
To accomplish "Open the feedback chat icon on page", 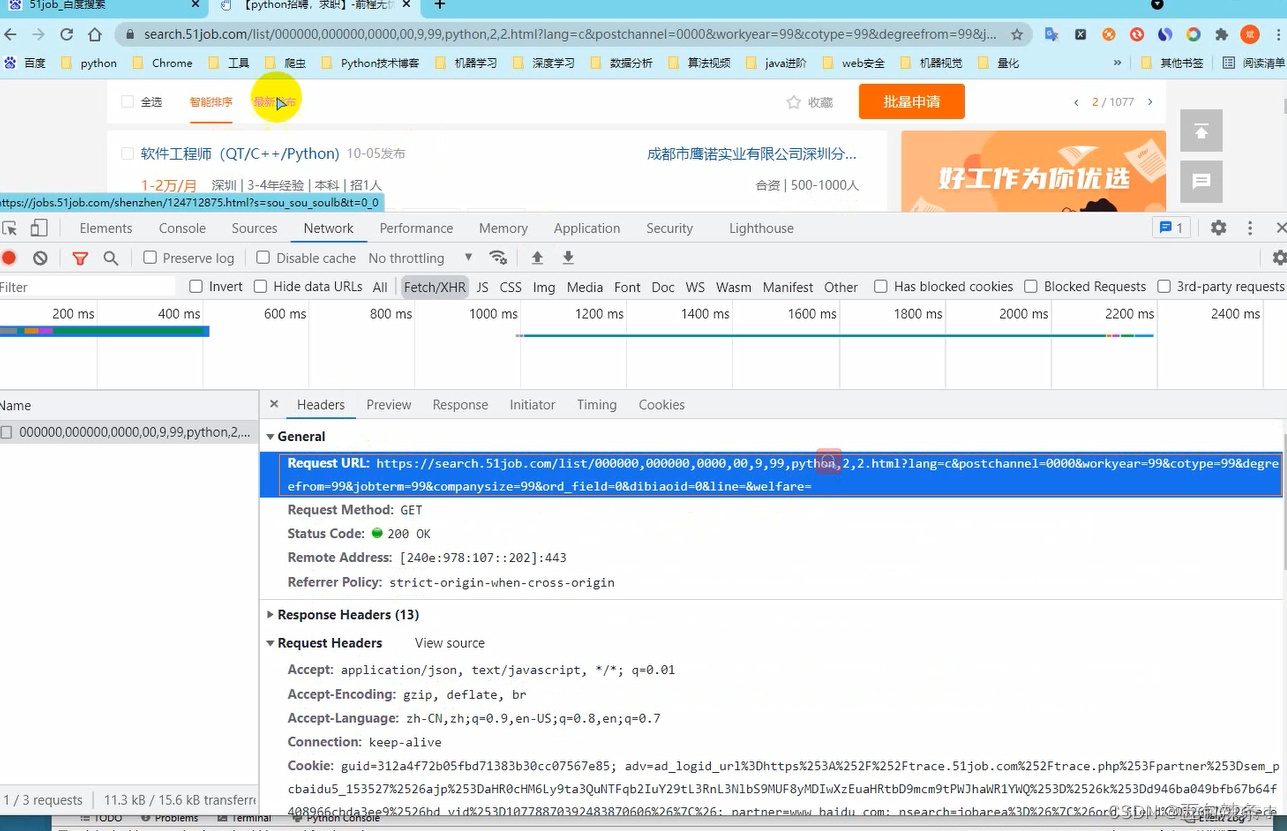I will (x=1201, y=181).
